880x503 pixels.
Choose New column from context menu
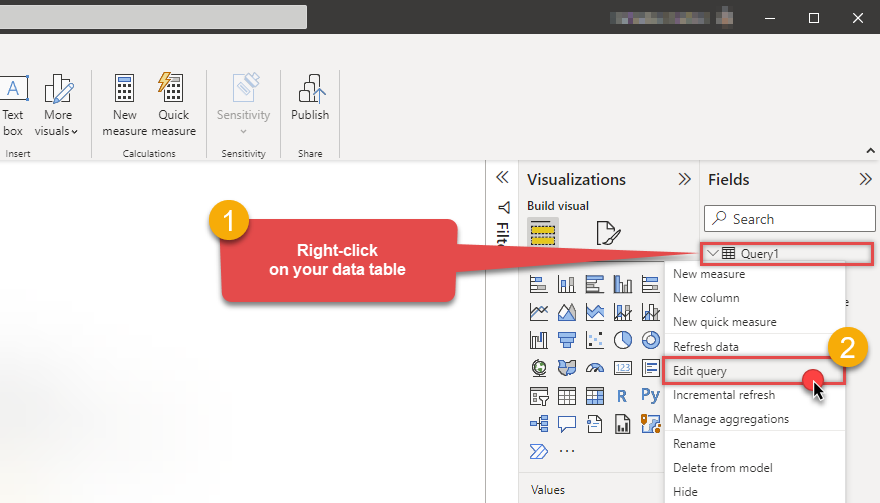754,298
